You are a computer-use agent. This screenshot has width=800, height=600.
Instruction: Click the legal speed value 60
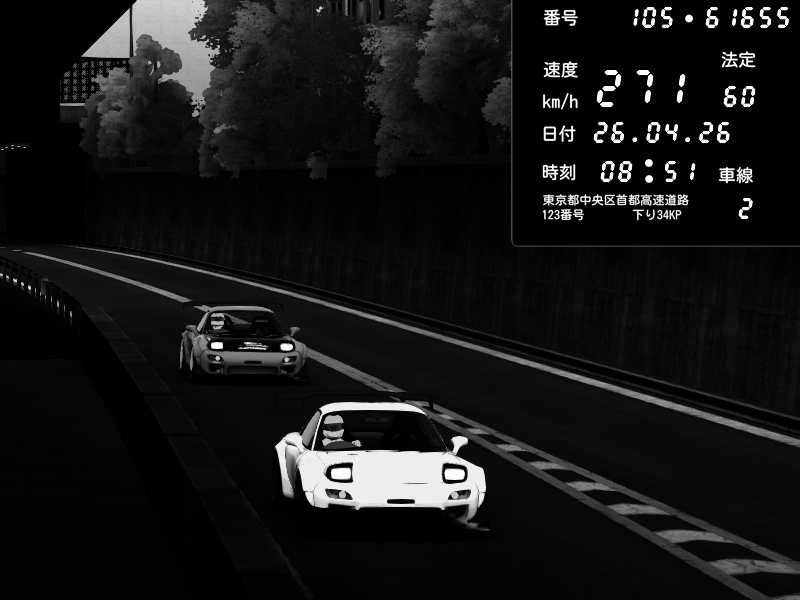739,97
